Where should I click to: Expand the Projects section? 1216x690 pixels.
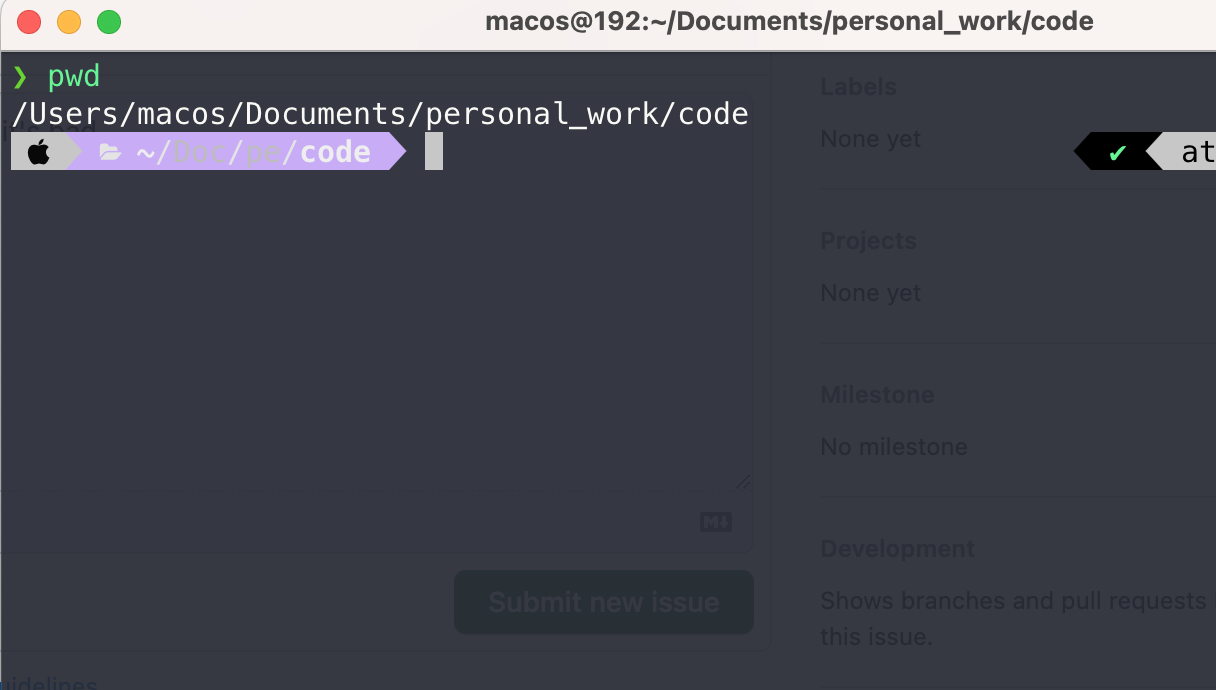click(868, 240)
